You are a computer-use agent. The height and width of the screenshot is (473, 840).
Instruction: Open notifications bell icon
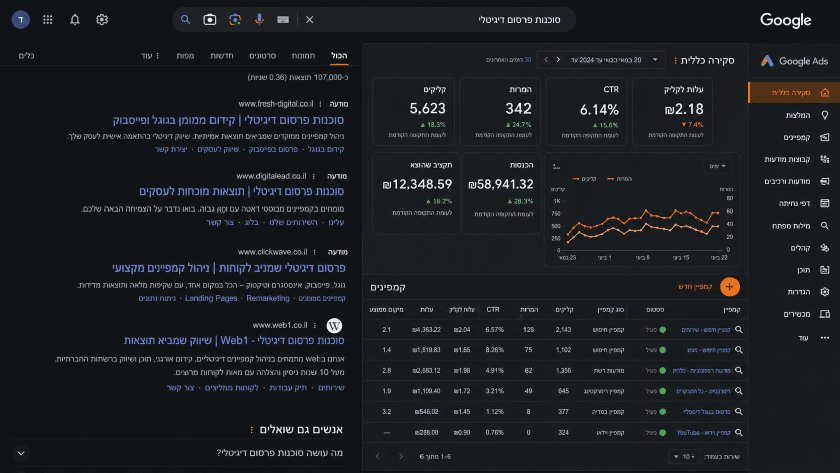click(75, 19)
